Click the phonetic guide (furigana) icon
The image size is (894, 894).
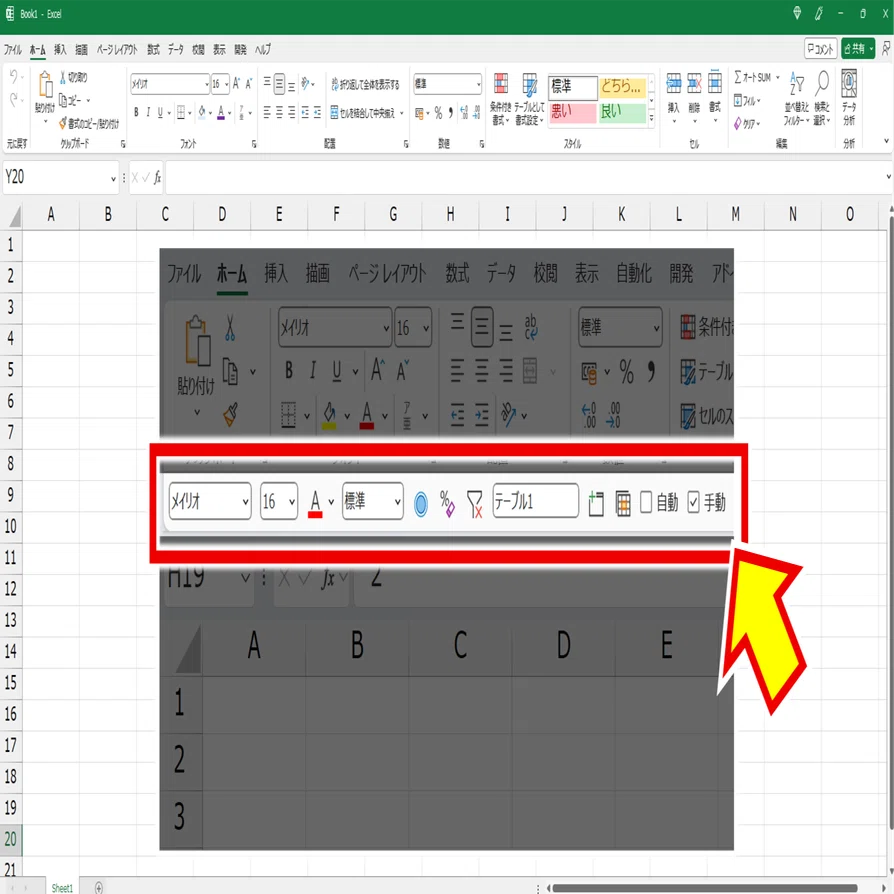(242, 112)
